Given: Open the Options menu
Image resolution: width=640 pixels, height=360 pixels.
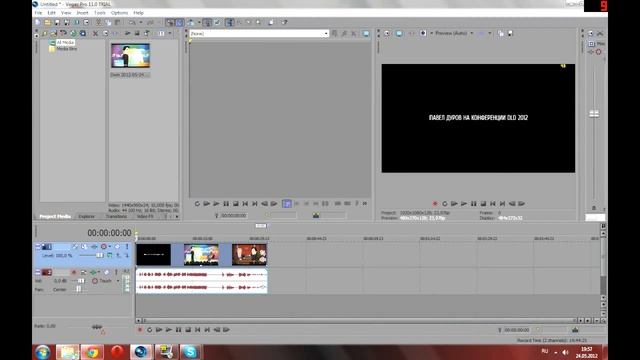Looking at the screenshot, I should 119,13.
